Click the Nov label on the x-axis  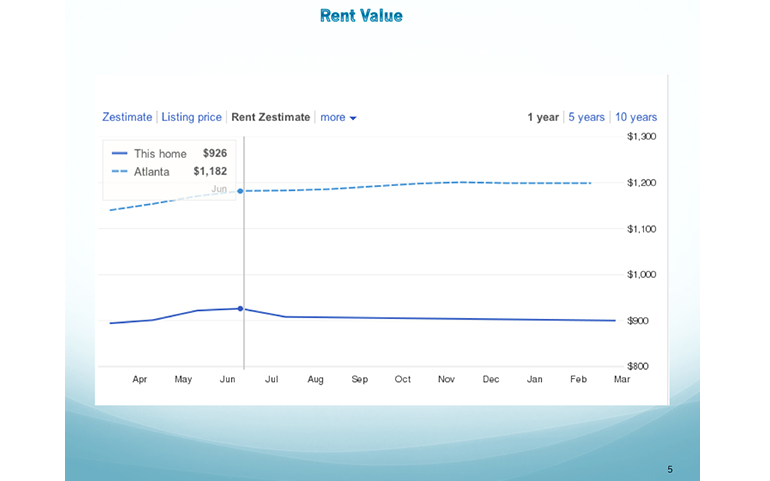(x=446, y=380)
